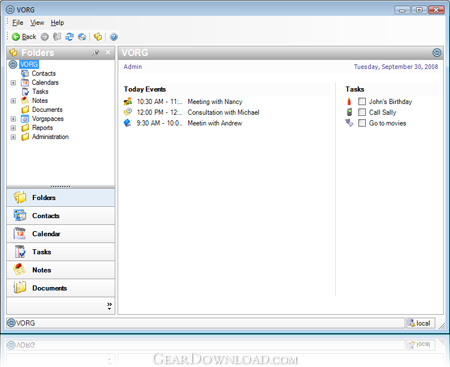Click the navigation pane splitter grip dots
The width and height of the screenshot is (450, 367).
pyautogui.click(x=60, y=186)
